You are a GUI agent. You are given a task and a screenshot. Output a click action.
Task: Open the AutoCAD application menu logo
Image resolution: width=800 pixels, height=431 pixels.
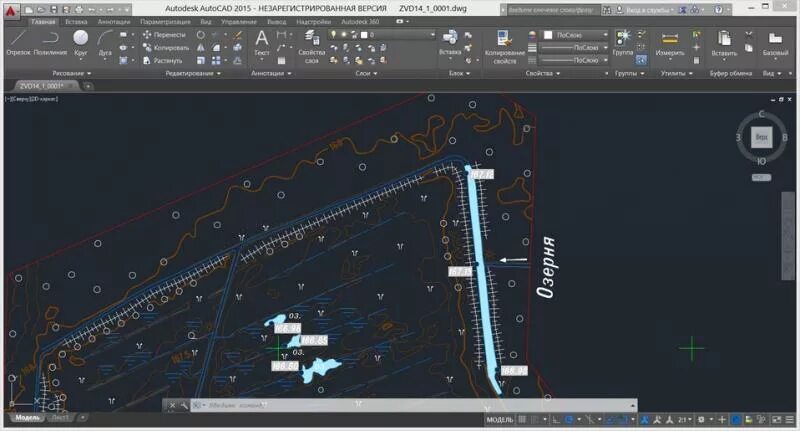11,10
